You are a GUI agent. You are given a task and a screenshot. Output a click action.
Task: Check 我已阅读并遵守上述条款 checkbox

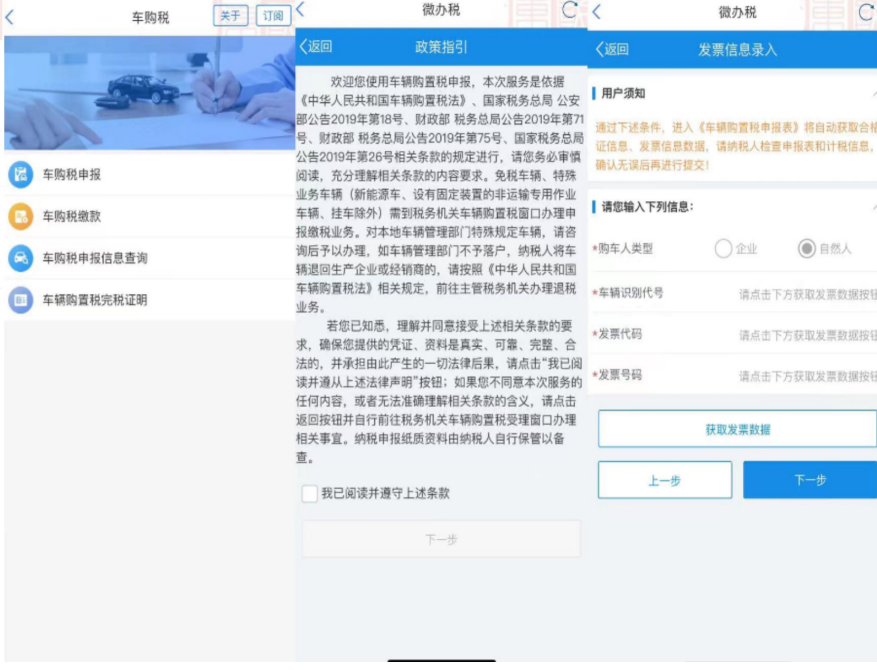pyautogui.click(x=310, y=493)
